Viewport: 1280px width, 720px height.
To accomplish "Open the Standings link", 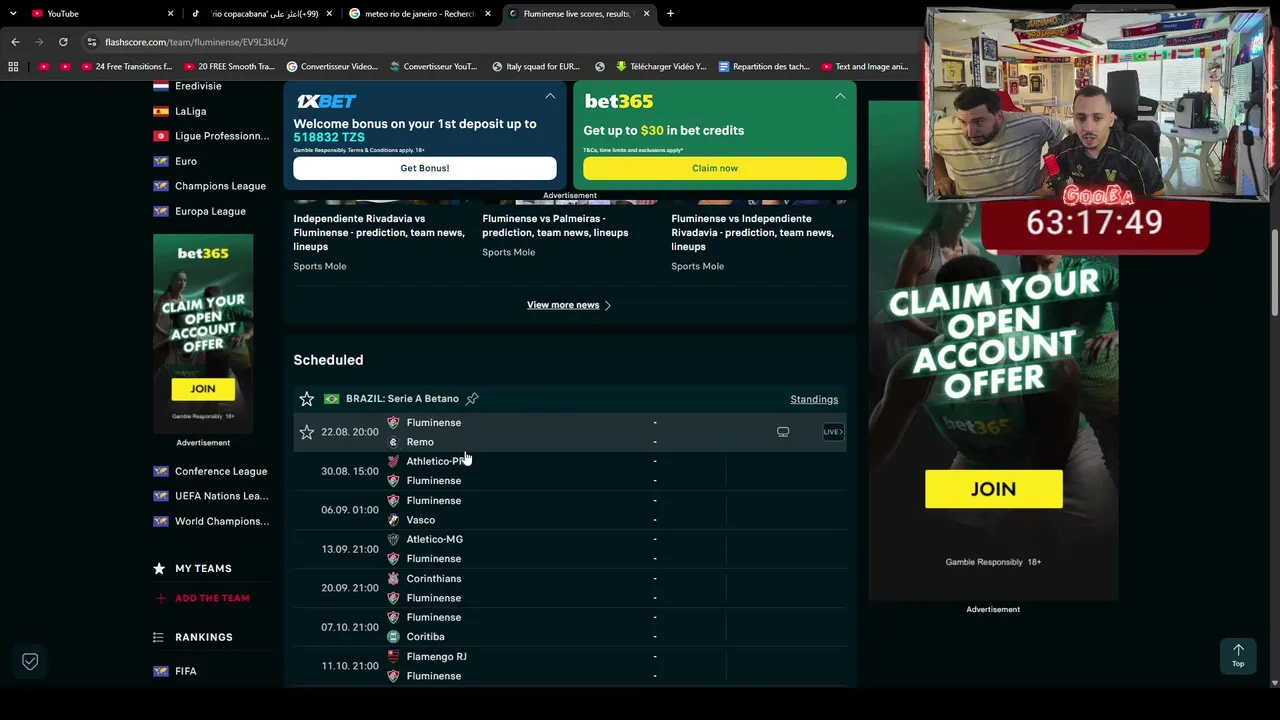I will (x=814, y=399).
